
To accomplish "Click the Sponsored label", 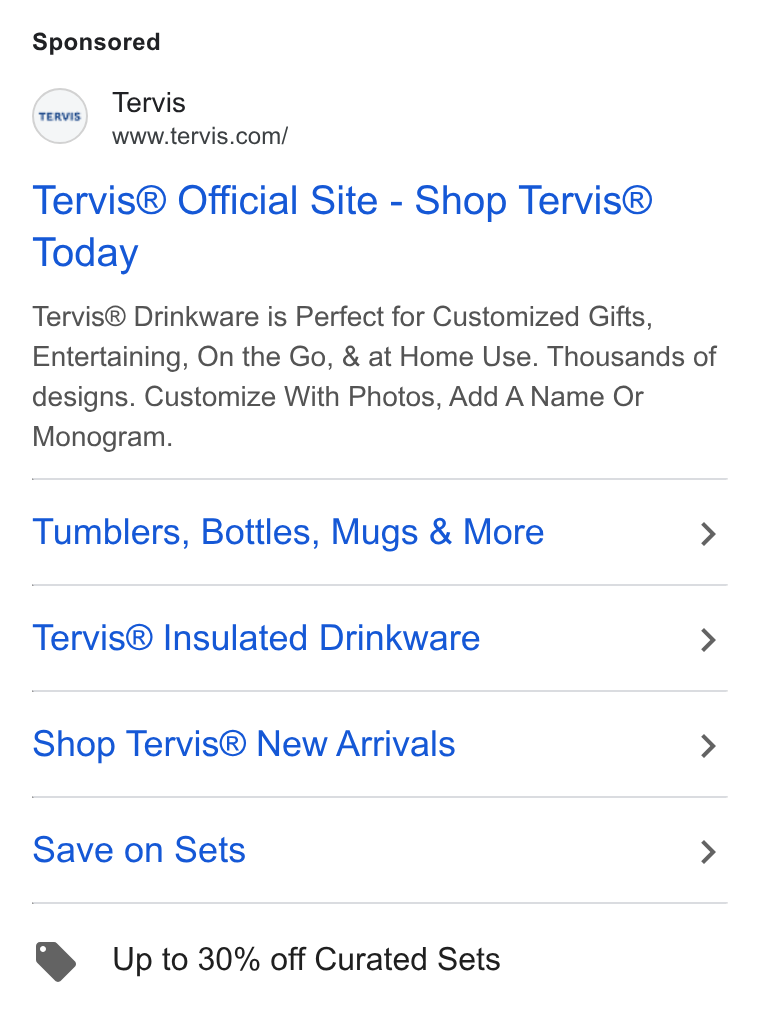I will click(96, 42).
